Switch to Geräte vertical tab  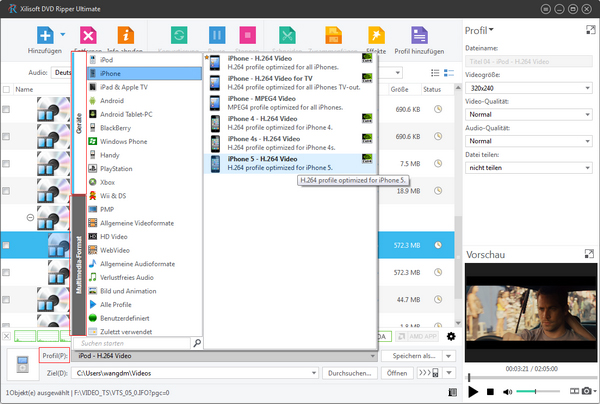coord(79,123)
